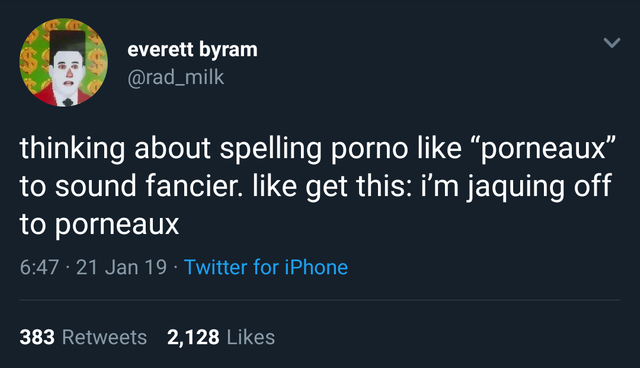Click the number 383 in the stats row
The height and width of the screenshot is (368, 640).
[x=37, y=337]
